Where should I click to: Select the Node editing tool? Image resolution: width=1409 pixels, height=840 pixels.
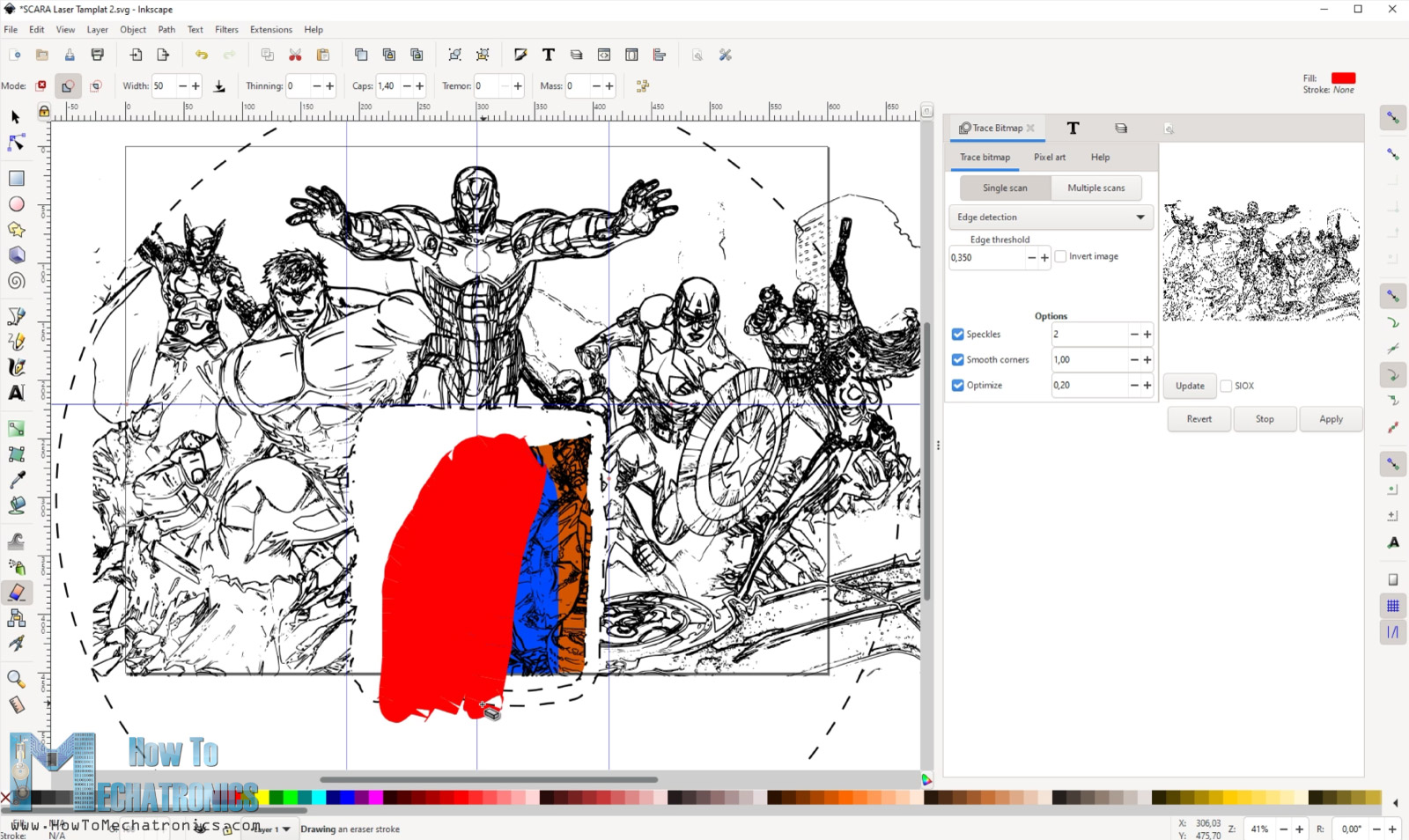[x=14, y=142]
